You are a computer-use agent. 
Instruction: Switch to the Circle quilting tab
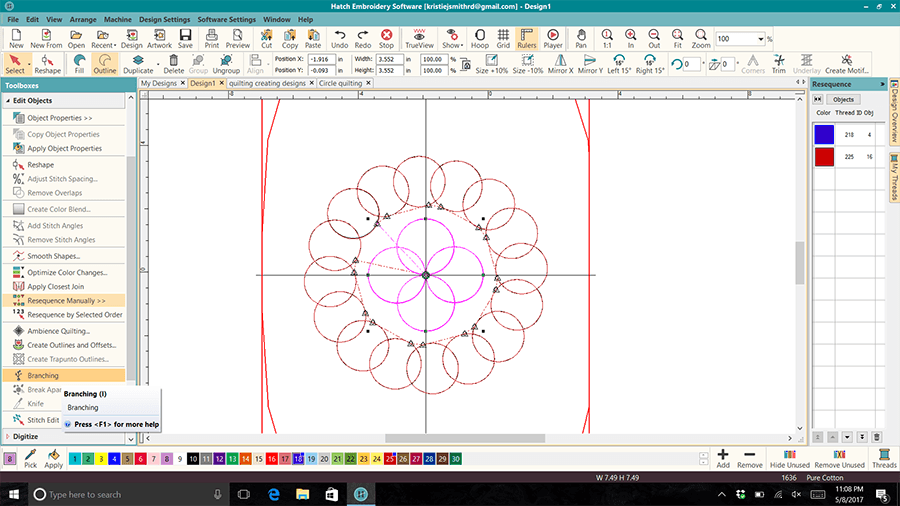[x=341, y=83]
